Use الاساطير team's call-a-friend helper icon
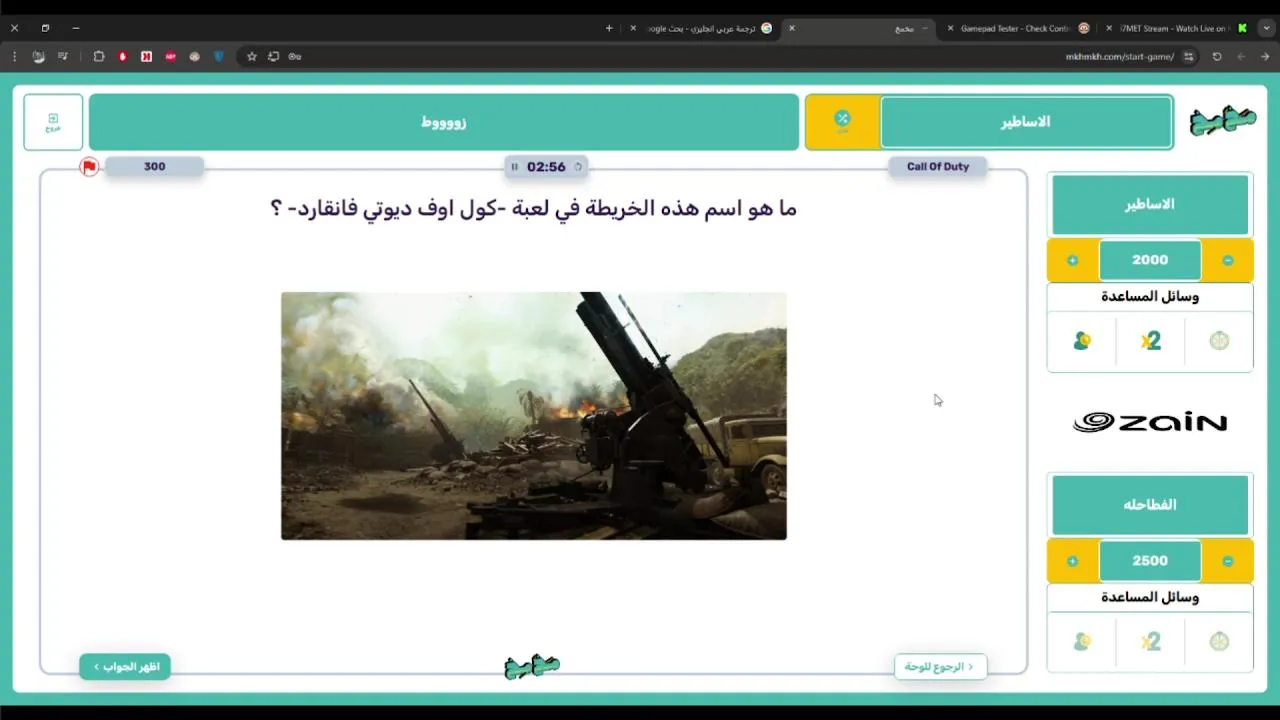The image size is (1280, 720). pos(1082,341)
